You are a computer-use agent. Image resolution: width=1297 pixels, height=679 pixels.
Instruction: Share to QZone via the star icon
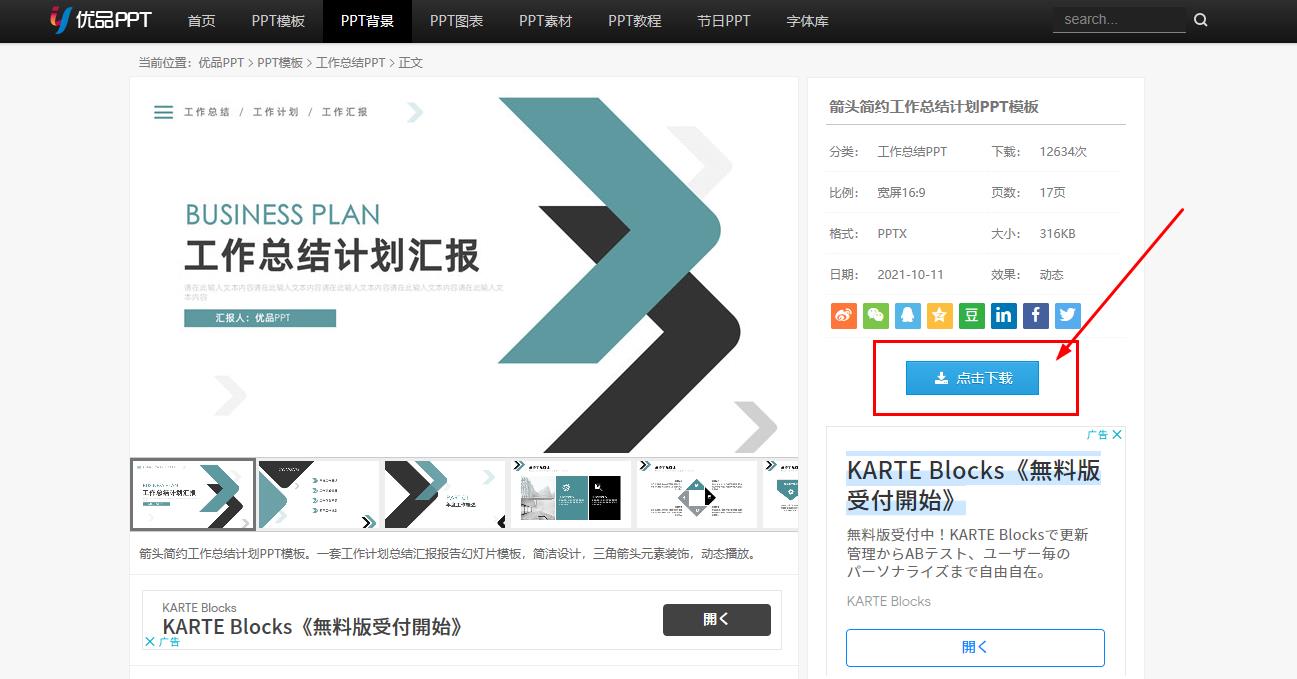tap(939, 315)
